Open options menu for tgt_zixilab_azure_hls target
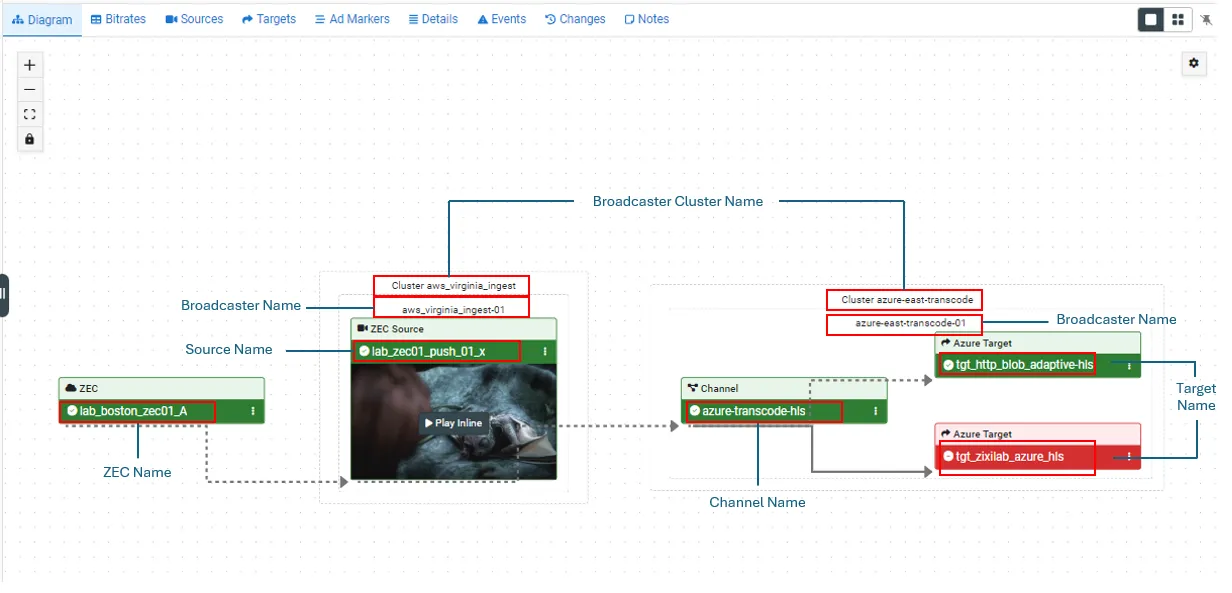 1129,457
